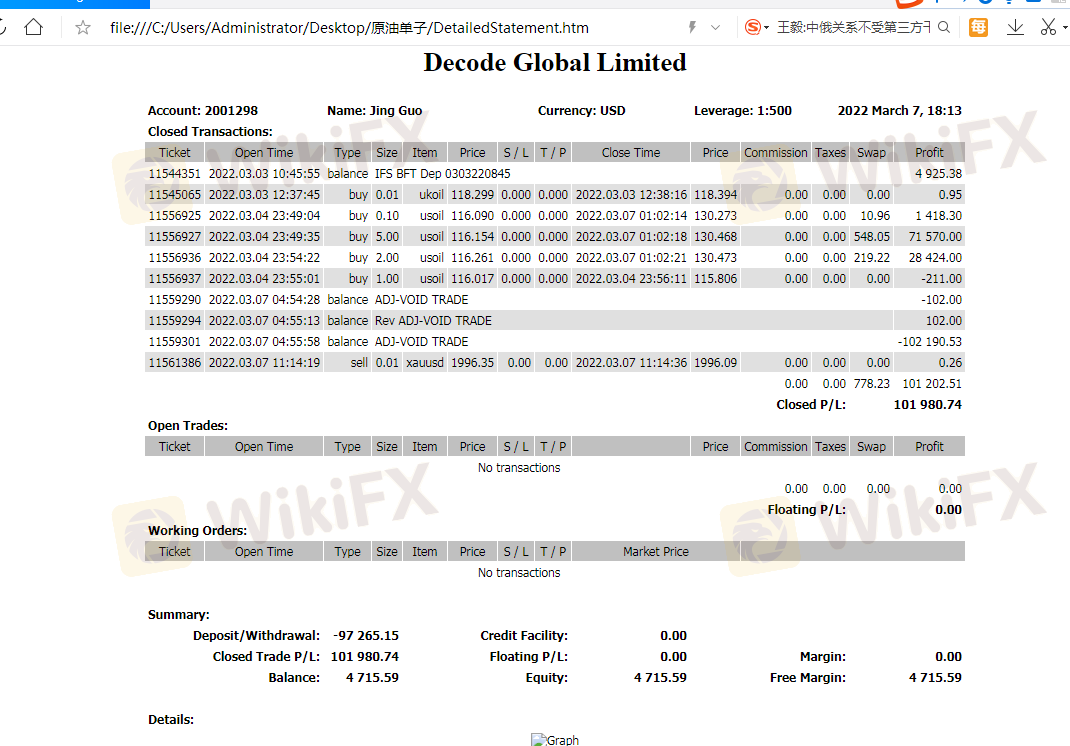Open the Sogou search engine selector
1070x746 pixels.
click(x=756, y=27)
